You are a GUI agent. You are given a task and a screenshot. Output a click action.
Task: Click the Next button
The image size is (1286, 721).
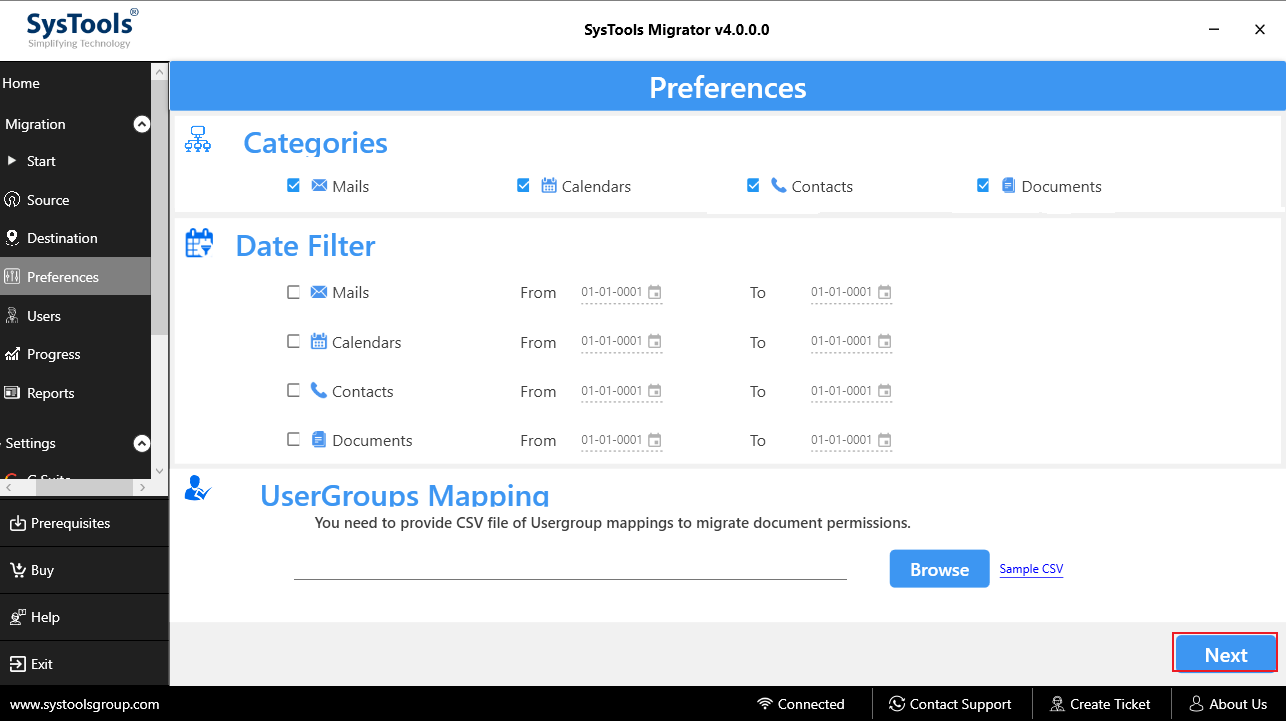point(1226,654)
